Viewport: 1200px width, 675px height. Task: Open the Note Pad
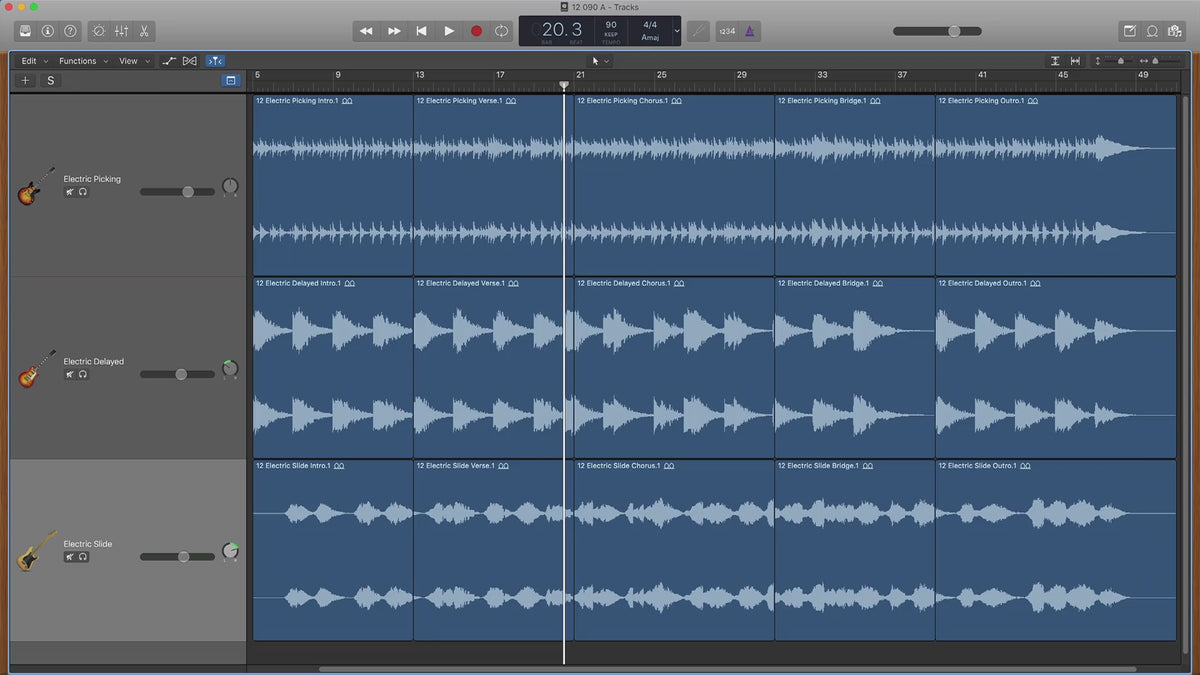click(1130, 31)
